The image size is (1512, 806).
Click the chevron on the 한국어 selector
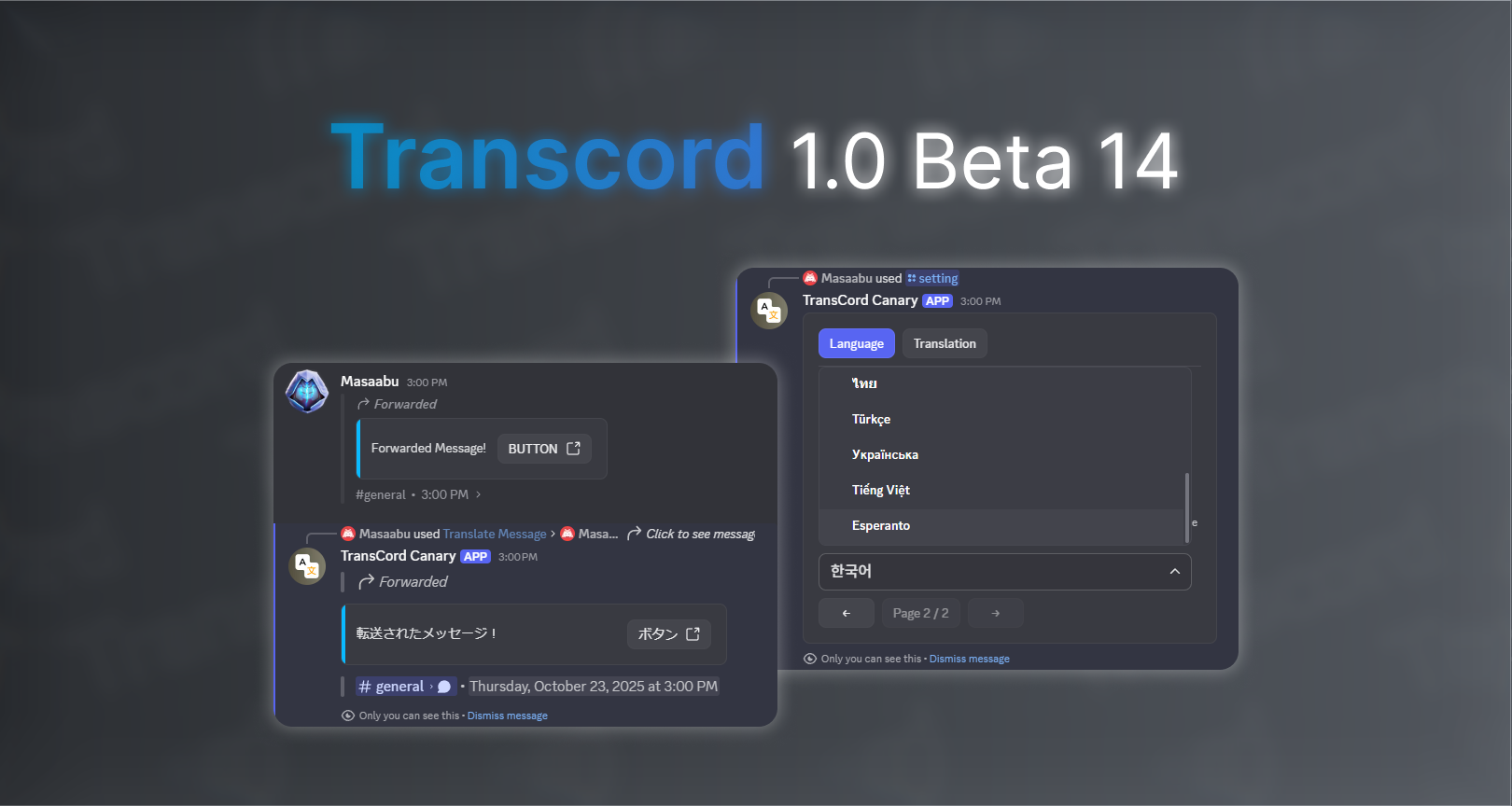(1174, 572)
